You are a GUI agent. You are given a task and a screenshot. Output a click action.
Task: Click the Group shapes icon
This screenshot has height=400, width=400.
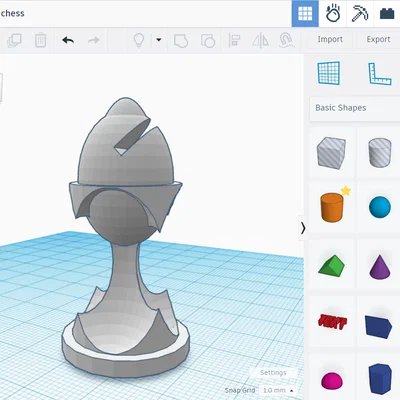181,41
